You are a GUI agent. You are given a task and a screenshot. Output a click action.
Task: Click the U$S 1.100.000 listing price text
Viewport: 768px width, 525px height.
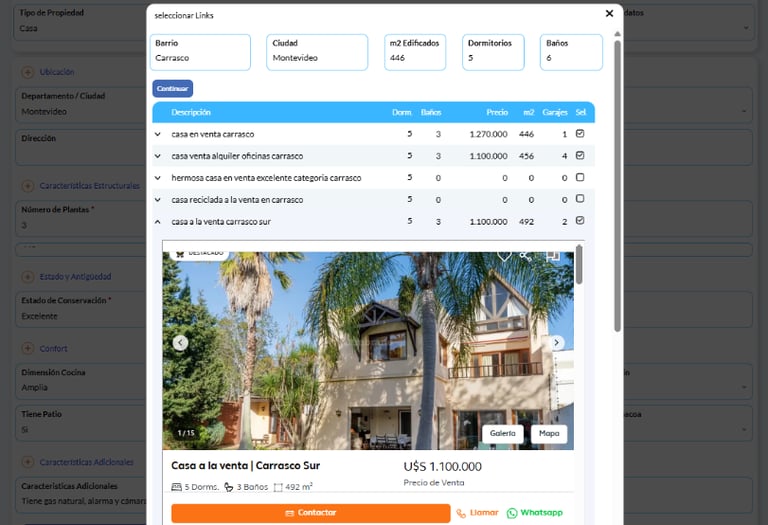[442, 467]
